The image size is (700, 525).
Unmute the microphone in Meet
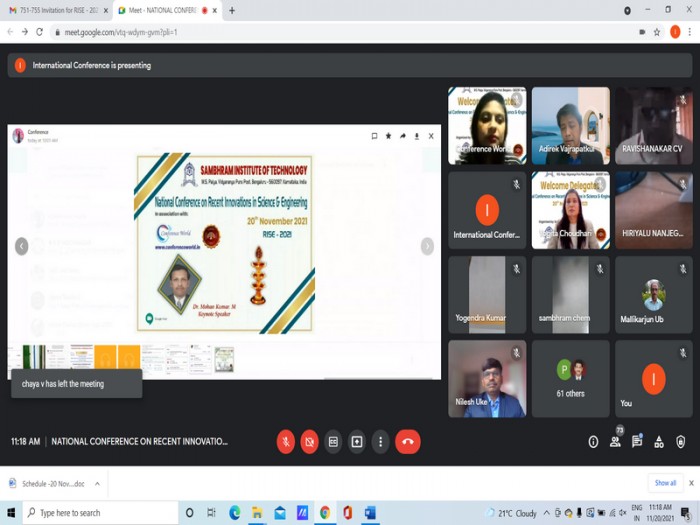click(286, 441)
